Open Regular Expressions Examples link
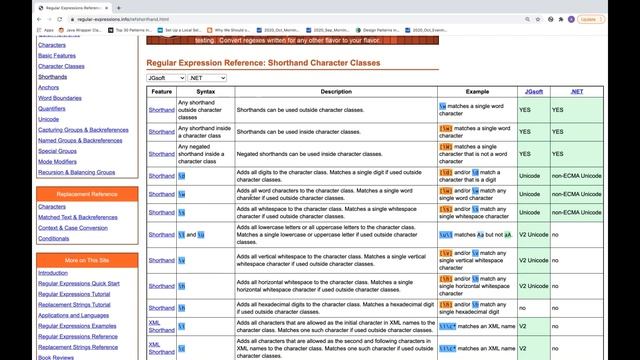Viewport: 640px width, 360px height. 77,326
